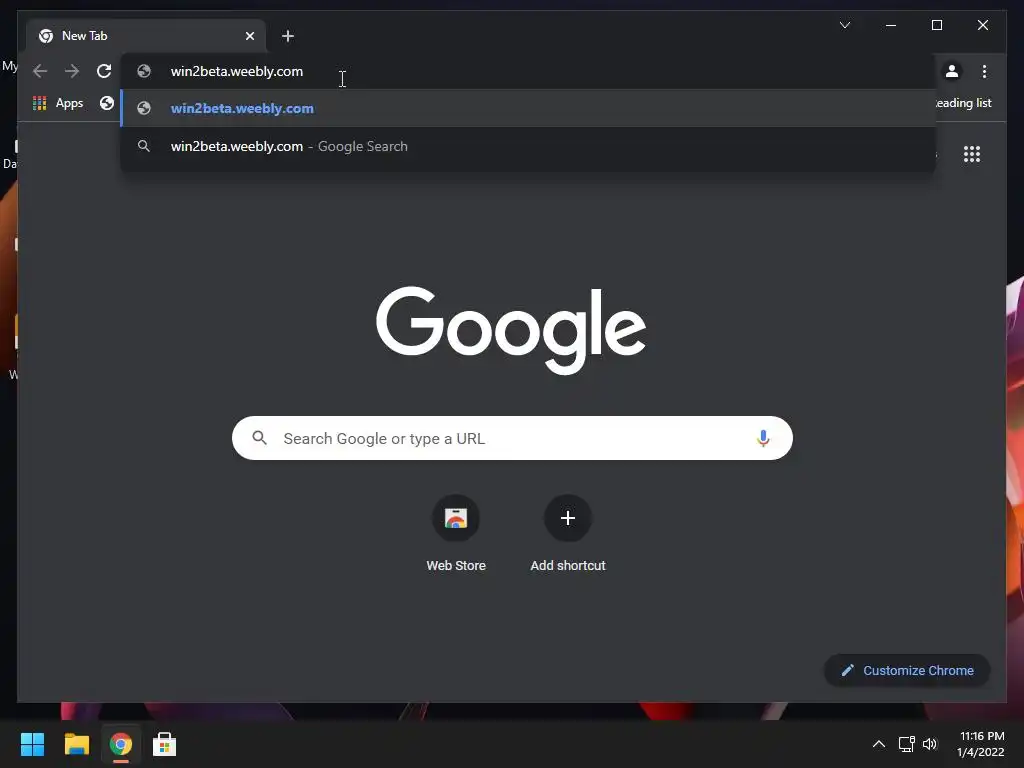This screenshot has width=1024, height=768.
Task: Expand the tab search chevron
Action: [845, 25]
